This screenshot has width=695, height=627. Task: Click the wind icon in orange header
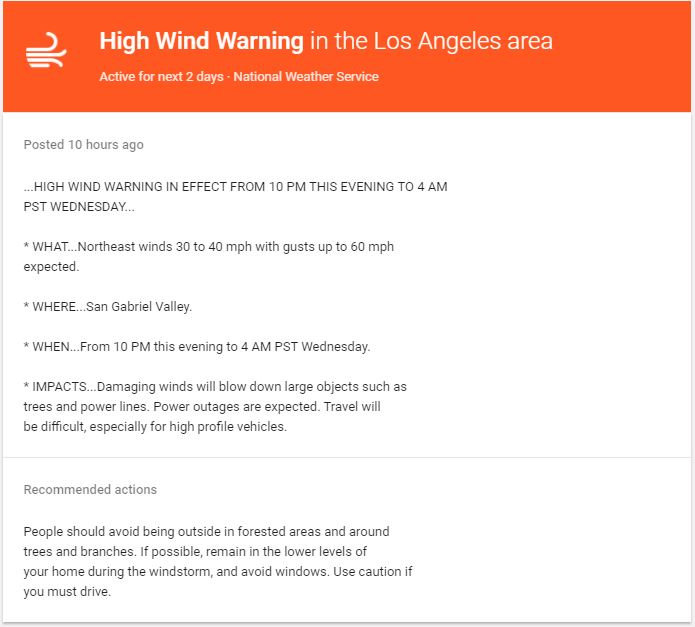(46, 50)
